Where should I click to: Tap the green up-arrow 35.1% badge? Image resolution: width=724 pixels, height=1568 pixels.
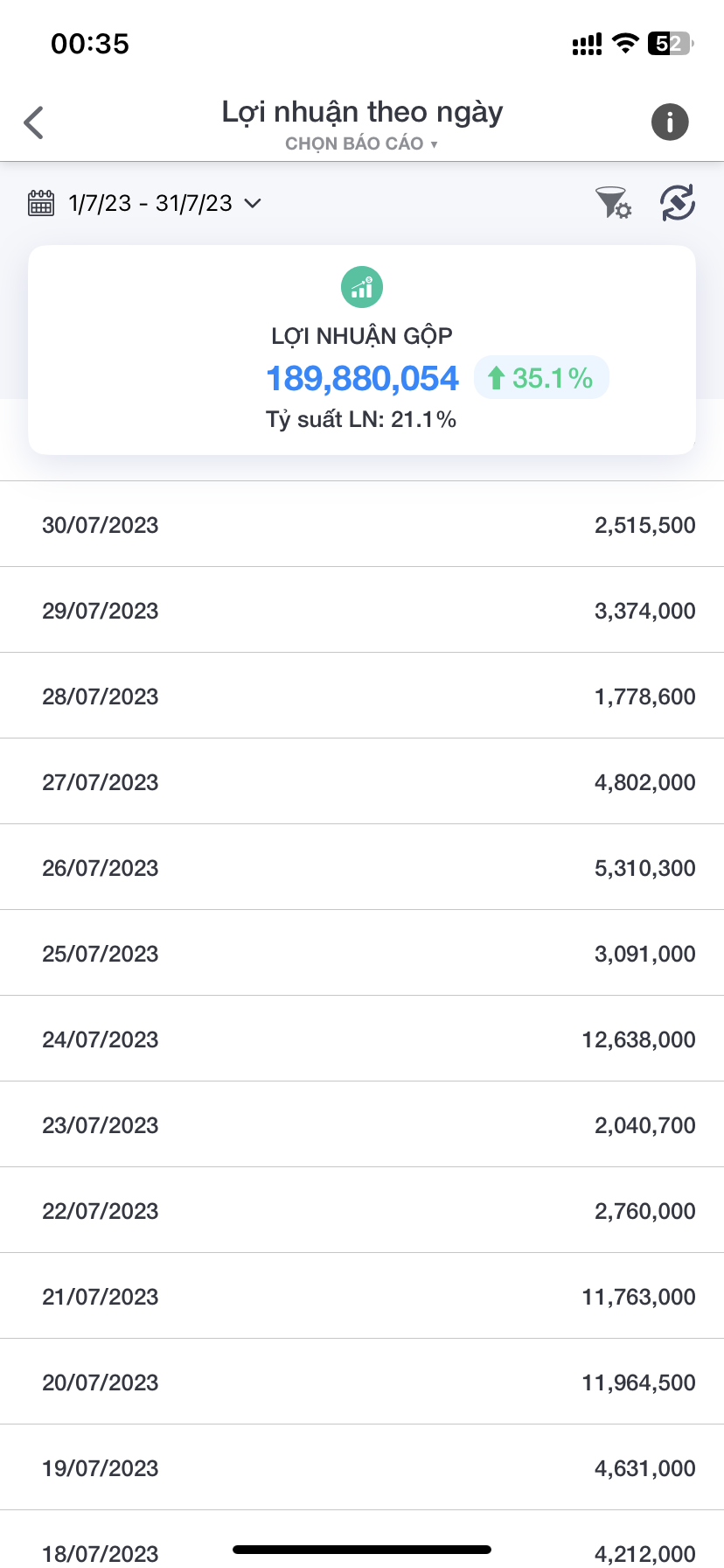coord(541,378)
